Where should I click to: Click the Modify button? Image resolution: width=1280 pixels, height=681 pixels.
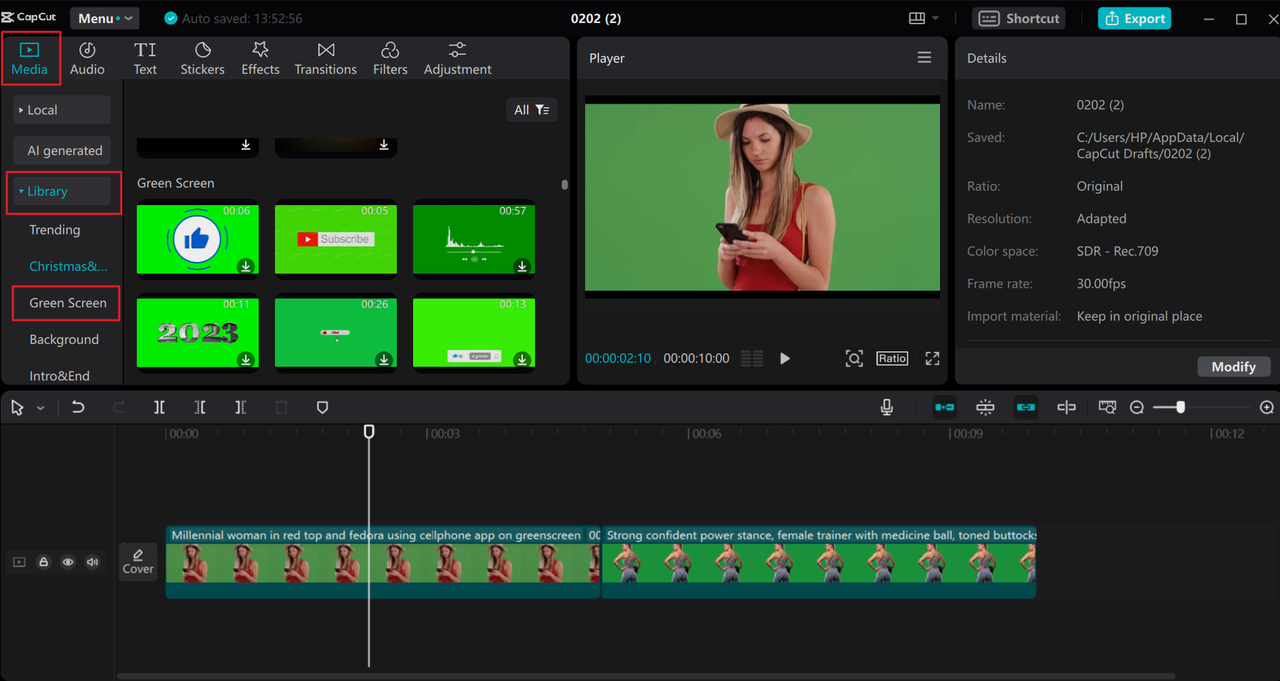click(1234, 367)
